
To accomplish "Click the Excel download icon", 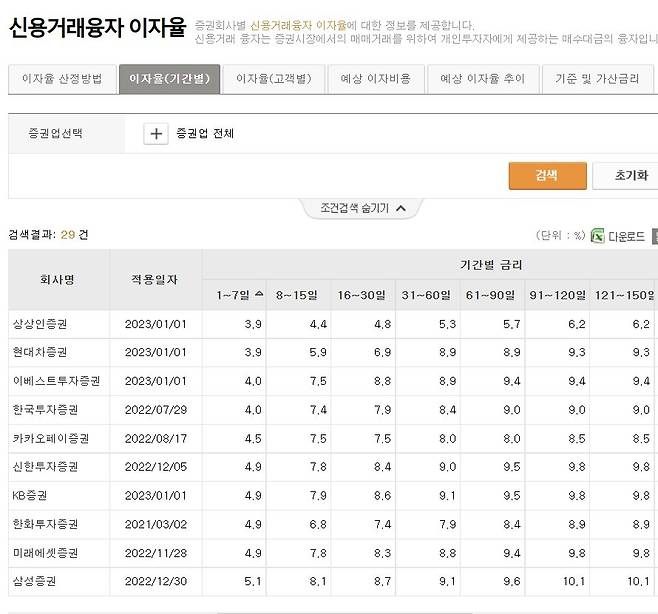I will [x=597, y=236].
